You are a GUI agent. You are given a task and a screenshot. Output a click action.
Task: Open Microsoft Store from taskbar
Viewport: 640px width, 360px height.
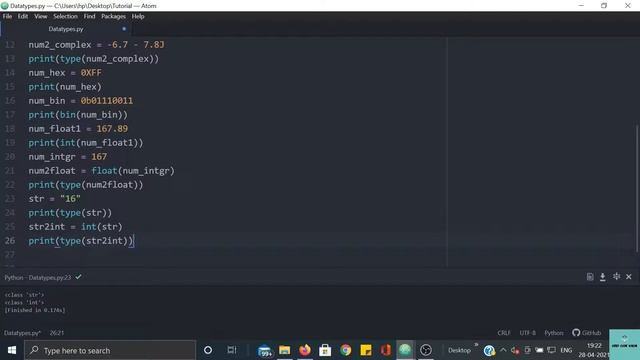coord(325,350)
